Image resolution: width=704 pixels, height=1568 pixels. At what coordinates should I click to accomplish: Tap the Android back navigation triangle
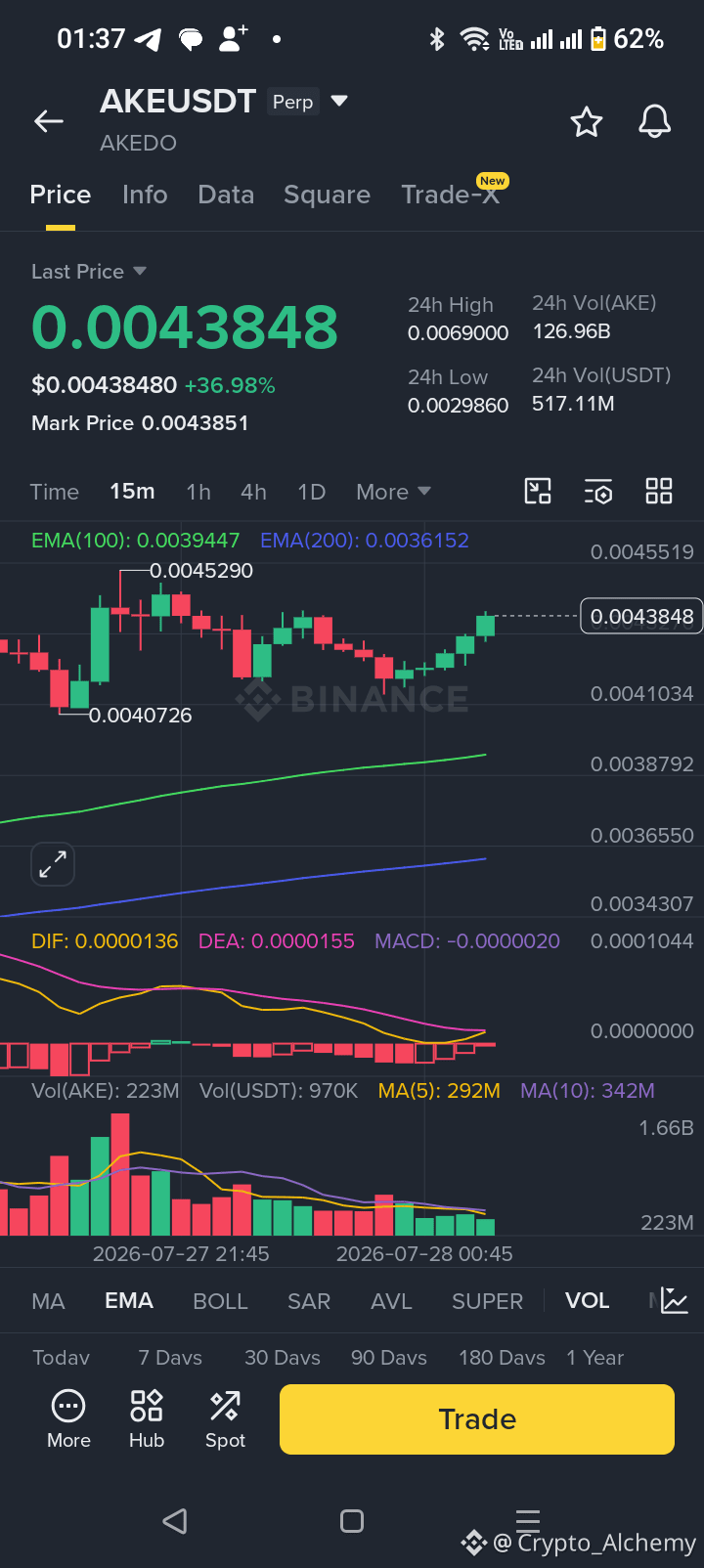click(175, 1520)
